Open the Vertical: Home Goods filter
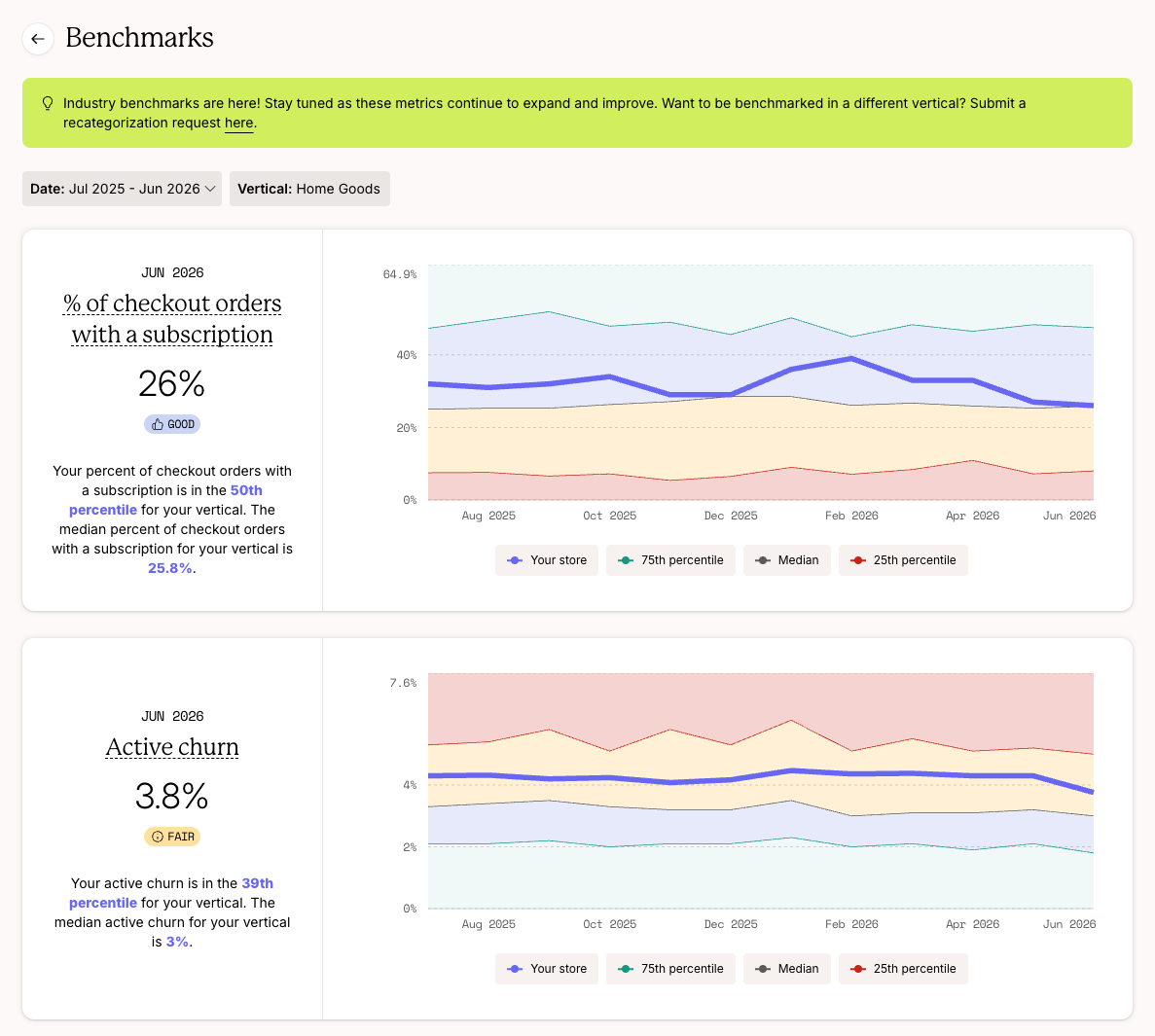This screenshot has width=1155, height=1036. (x=309, y=189)
